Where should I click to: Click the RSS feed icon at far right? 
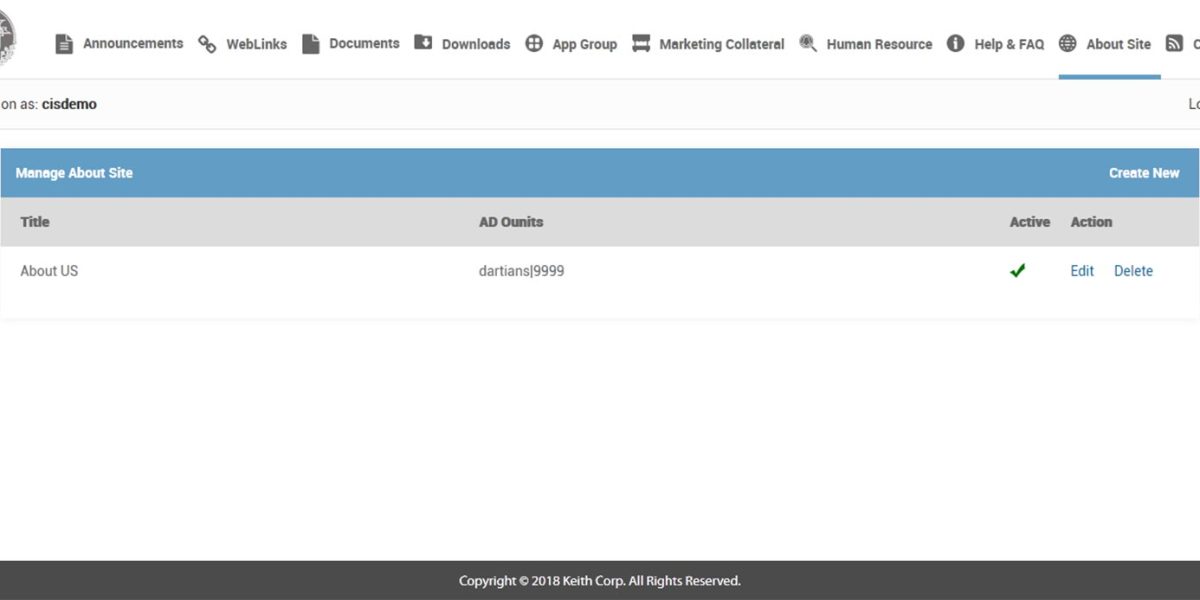coord(1176,43)
